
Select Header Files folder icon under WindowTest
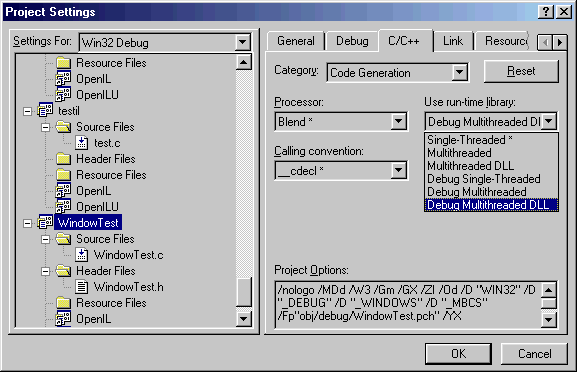coord(63,271)
